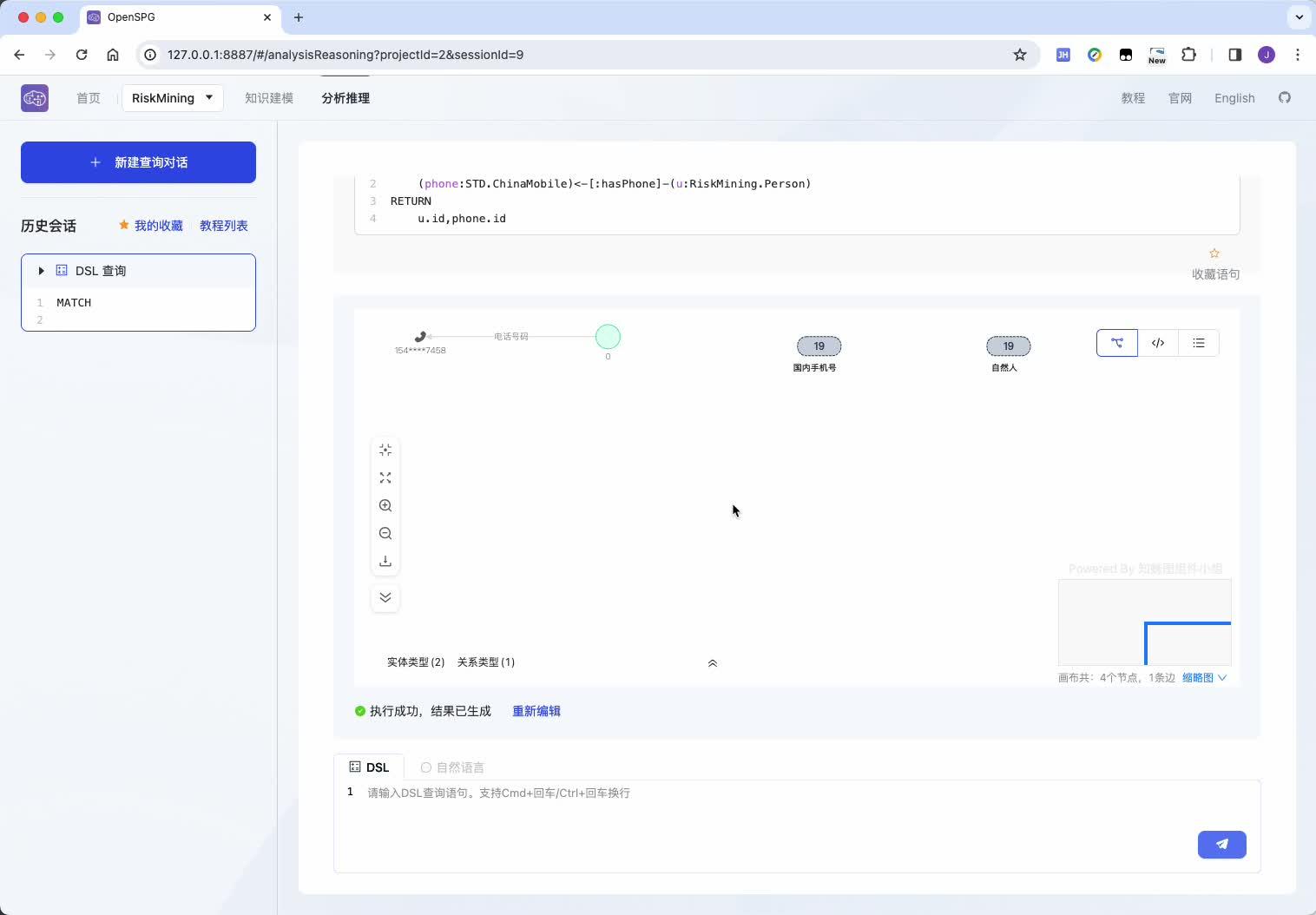Viewport: 1316px width, 915px height.
Task: Open the GitHub icon link
Action: pyautogui.click(x=1285, y=98)
